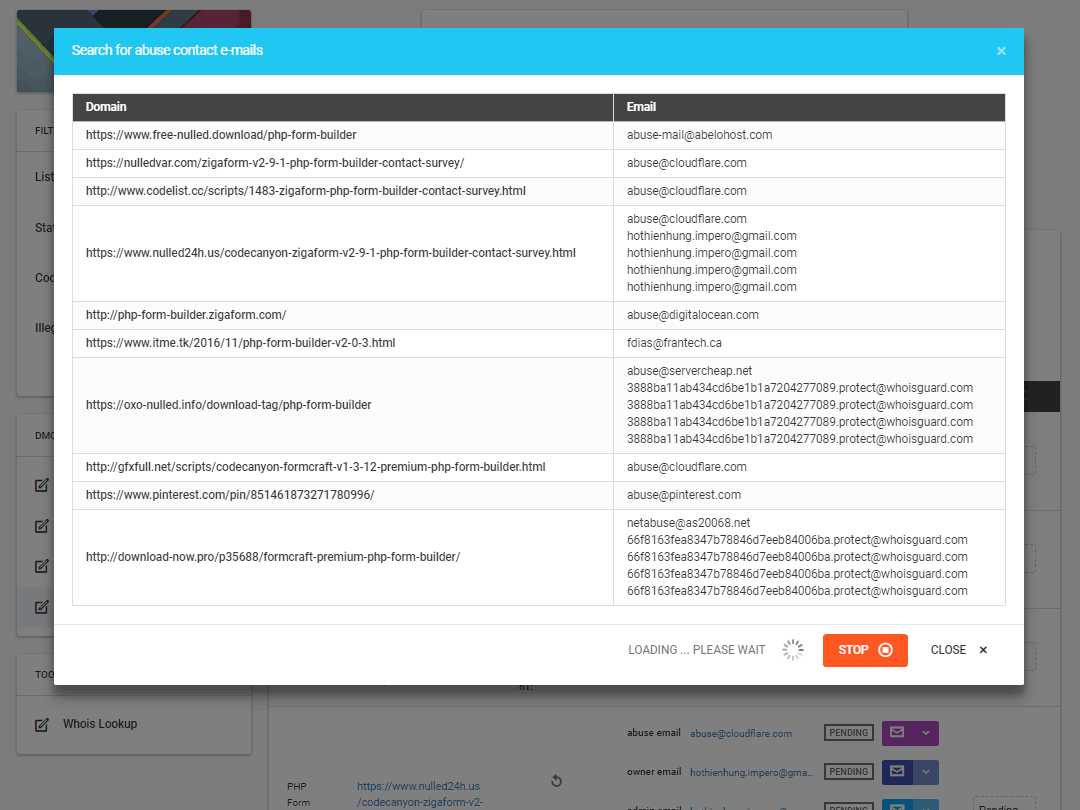This screenshot has height=810, width=1080.
Task: Select the abuse@pinterest.com email
Action: (684, 495)
